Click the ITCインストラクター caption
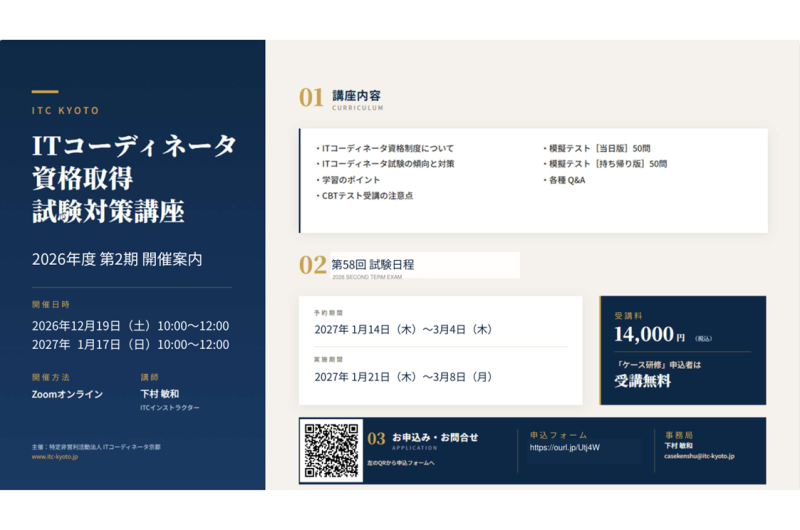This screenshot has width=800, height=530. [170, 408]
